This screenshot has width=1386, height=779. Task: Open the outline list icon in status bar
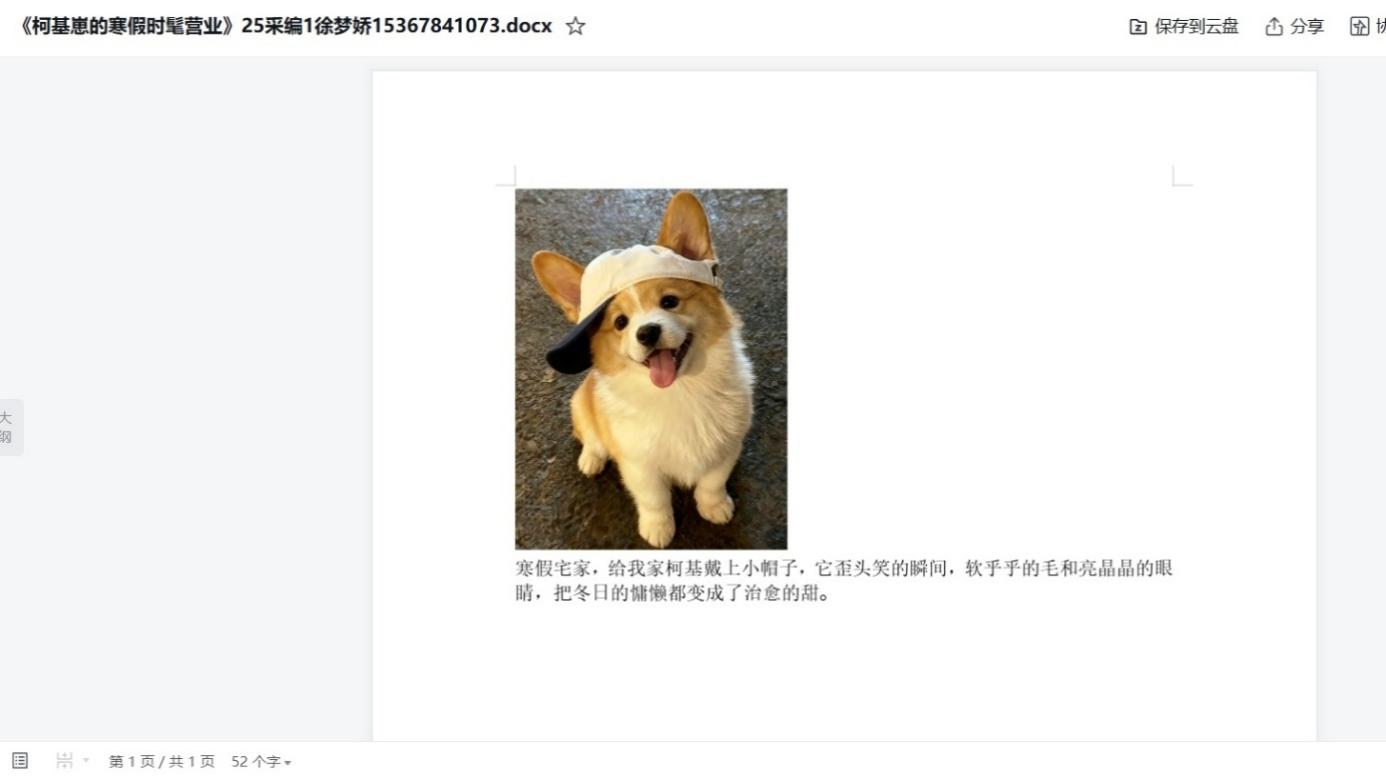(x=20, y=761)
